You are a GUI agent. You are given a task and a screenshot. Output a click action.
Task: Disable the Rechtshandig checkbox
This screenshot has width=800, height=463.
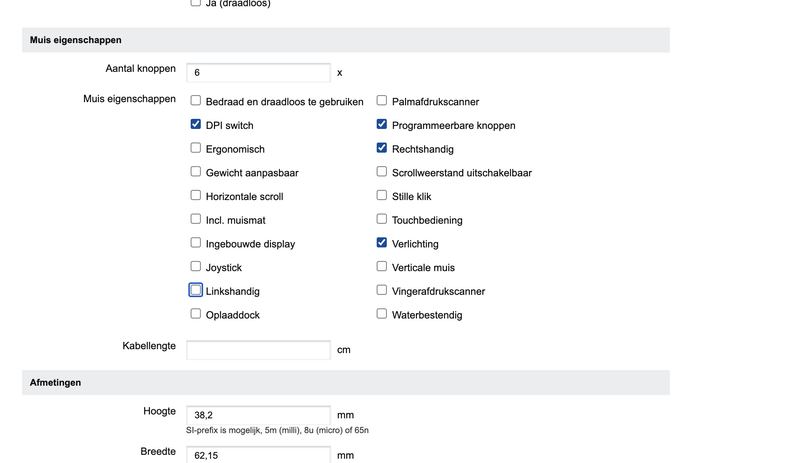point(382,148)
